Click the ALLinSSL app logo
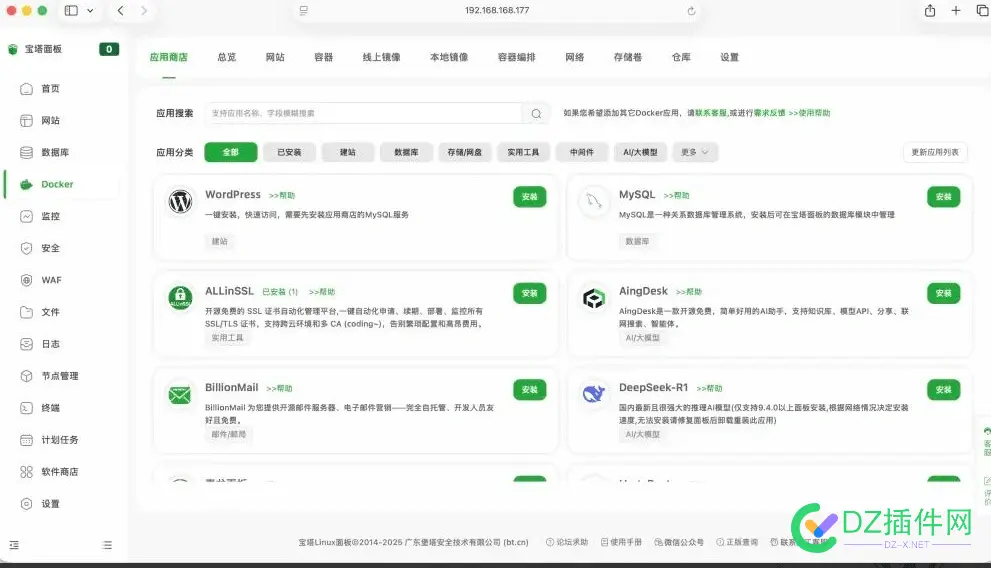991x568 pixels. coord(180,298)
